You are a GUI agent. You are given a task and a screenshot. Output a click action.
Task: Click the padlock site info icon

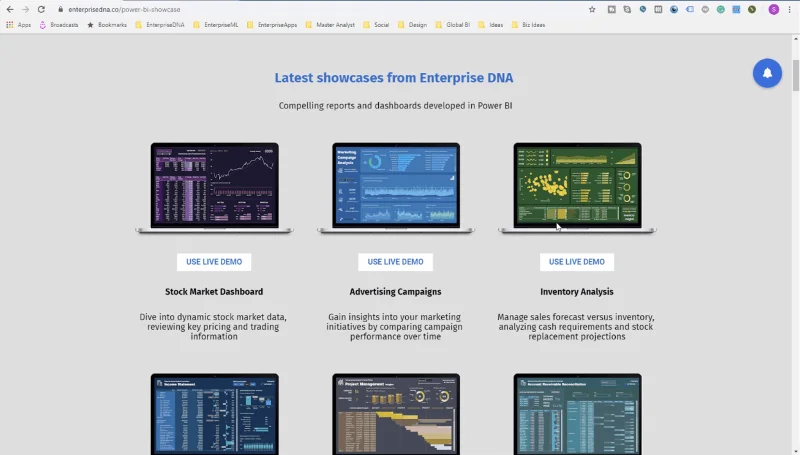[x=60, y=9]
